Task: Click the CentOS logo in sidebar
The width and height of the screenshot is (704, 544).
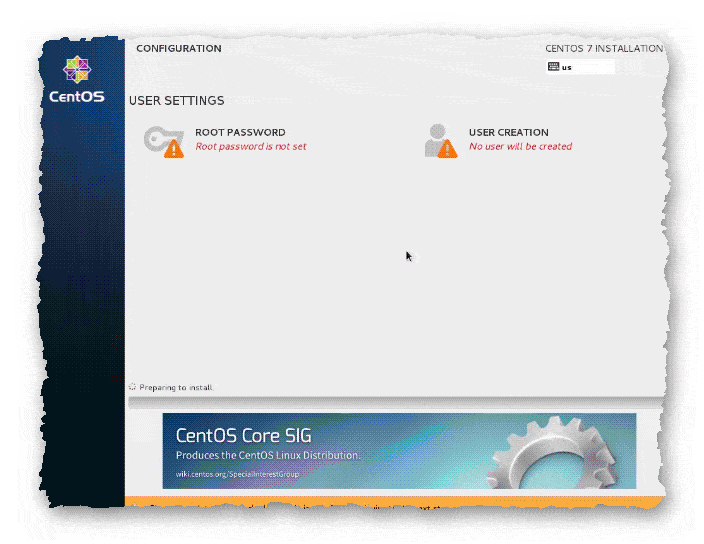Action: (x=77, y=79)
